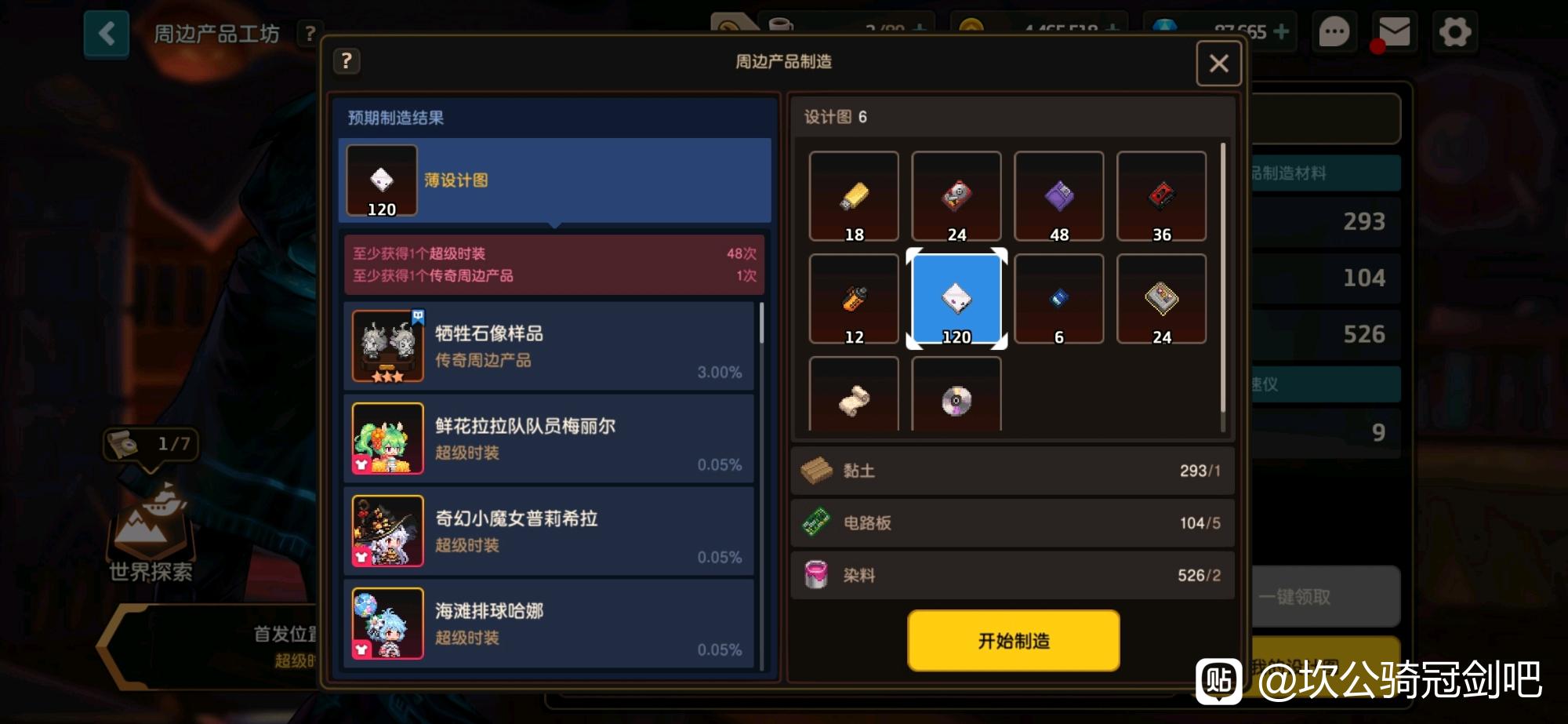Open the chat bubble icon
This screenshot has width=1568, height=724.
pyautogui.click(x=1334, y=33)
